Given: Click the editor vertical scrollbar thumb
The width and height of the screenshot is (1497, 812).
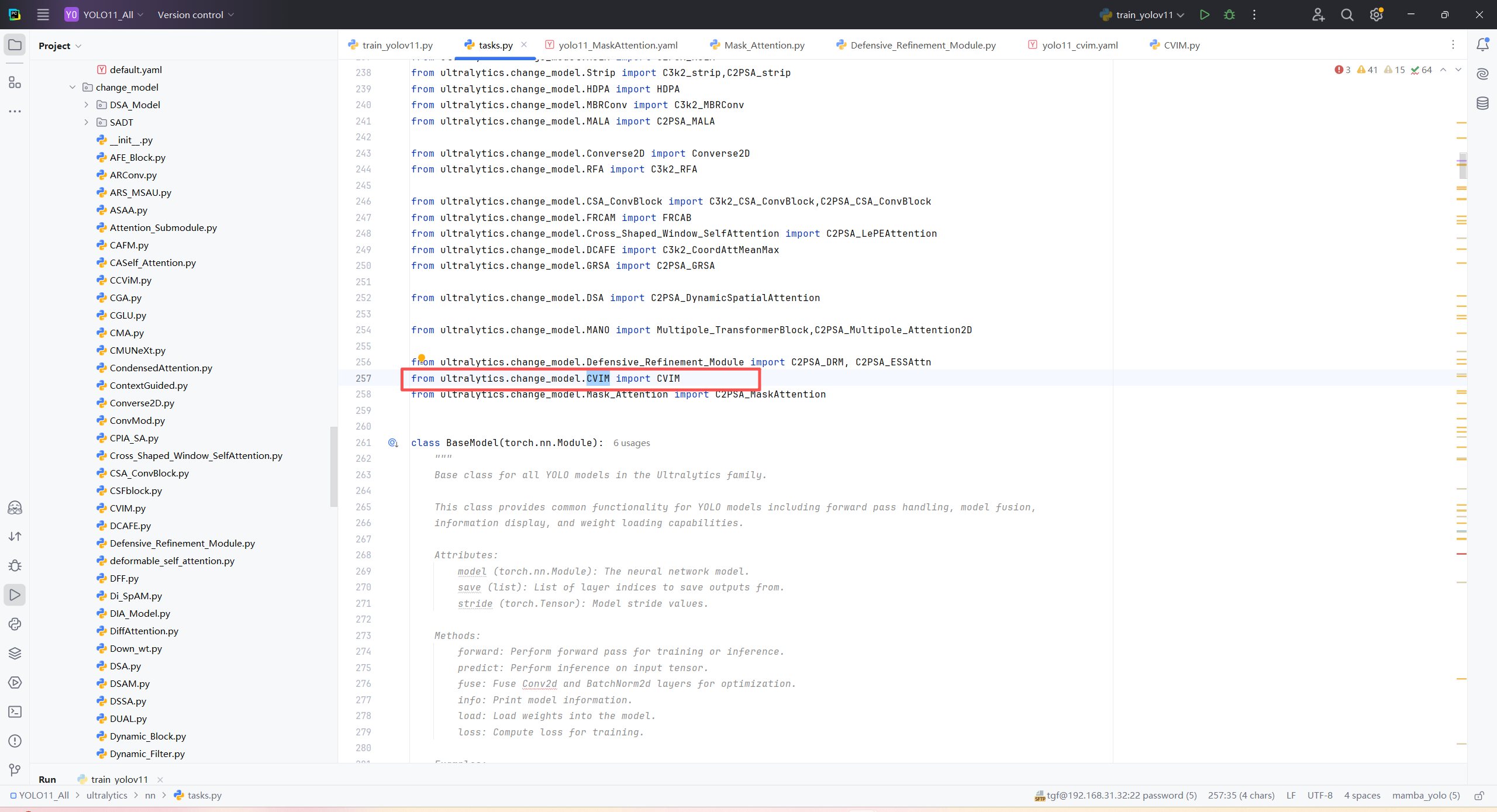Looking at the screenshot, I should click(1462, 165).
